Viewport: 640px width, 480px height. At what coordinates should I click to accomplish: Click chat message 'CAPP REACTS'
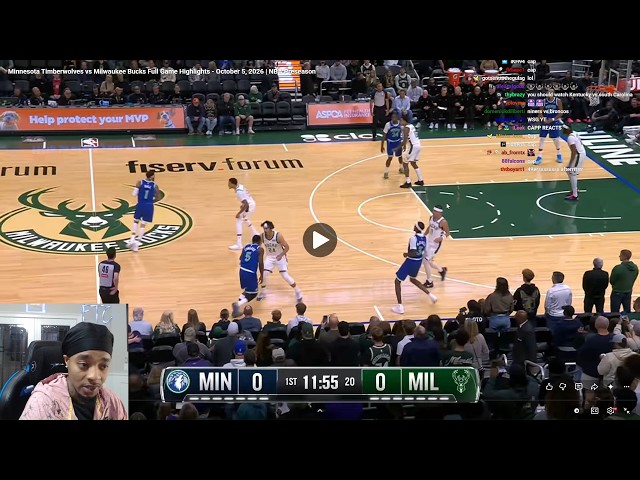point(544,128)
